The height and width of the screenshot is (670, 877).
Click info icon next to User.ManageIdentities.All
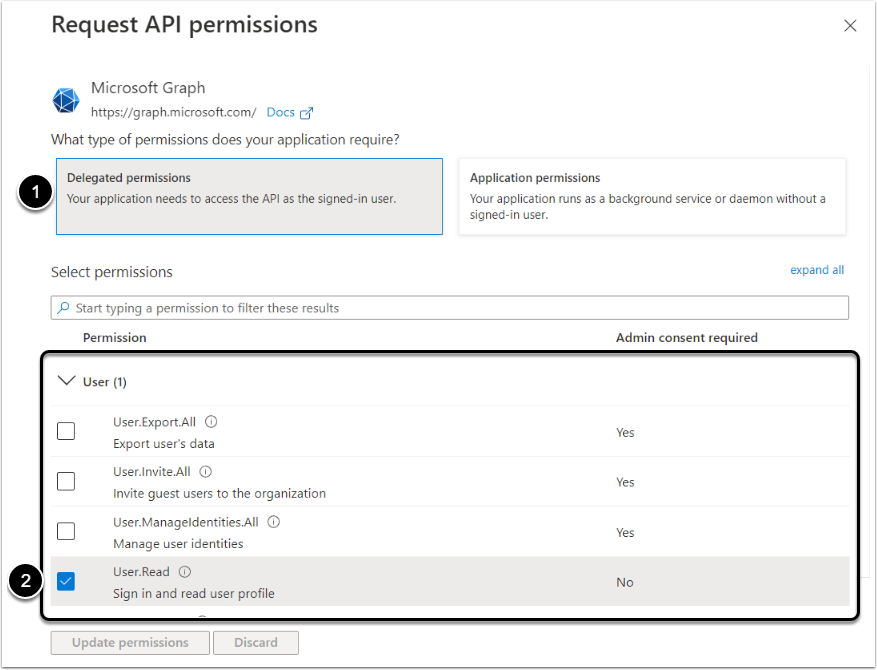point(274,522)
